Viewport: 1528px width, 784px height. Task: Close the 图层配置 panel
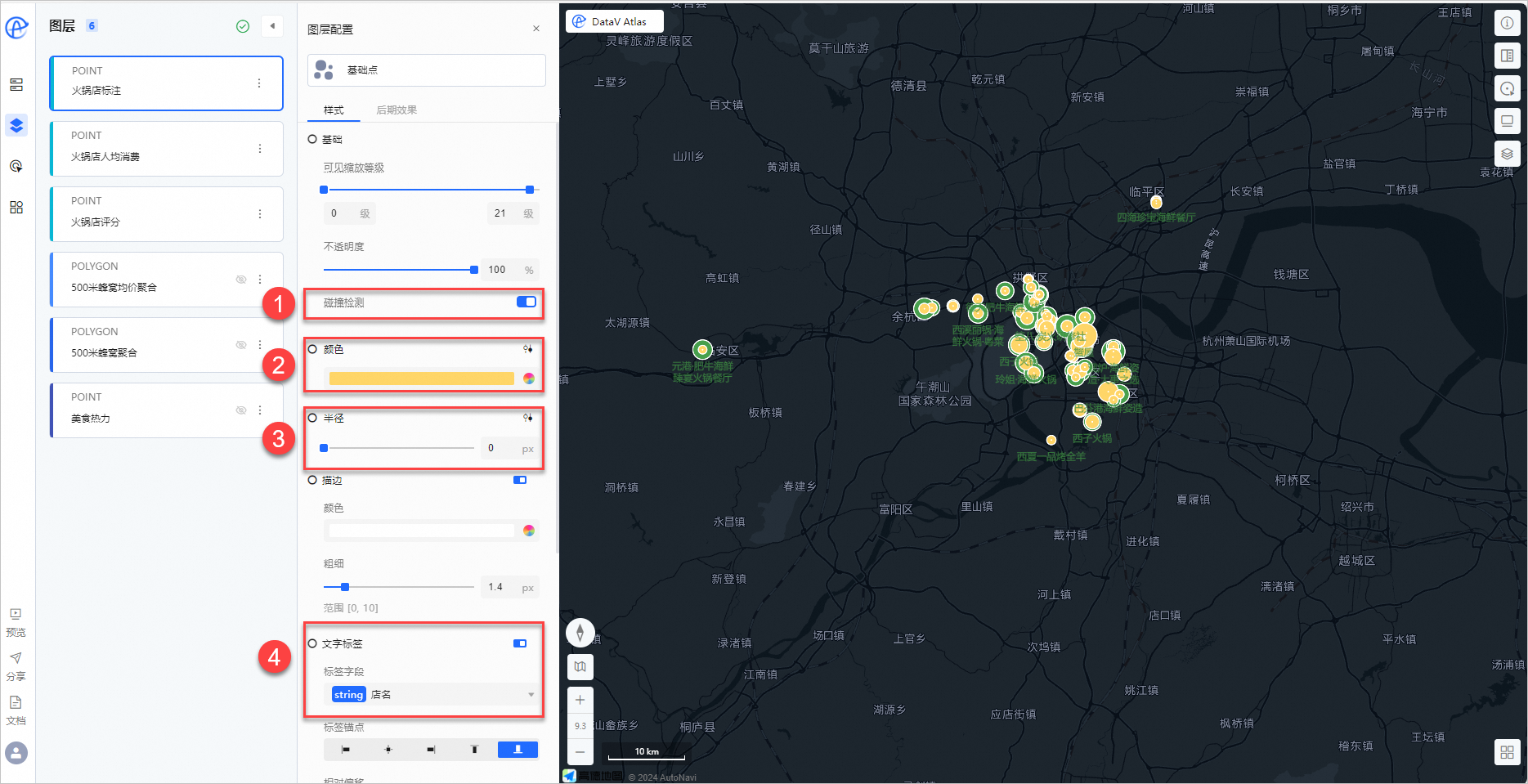pos(536,29)
